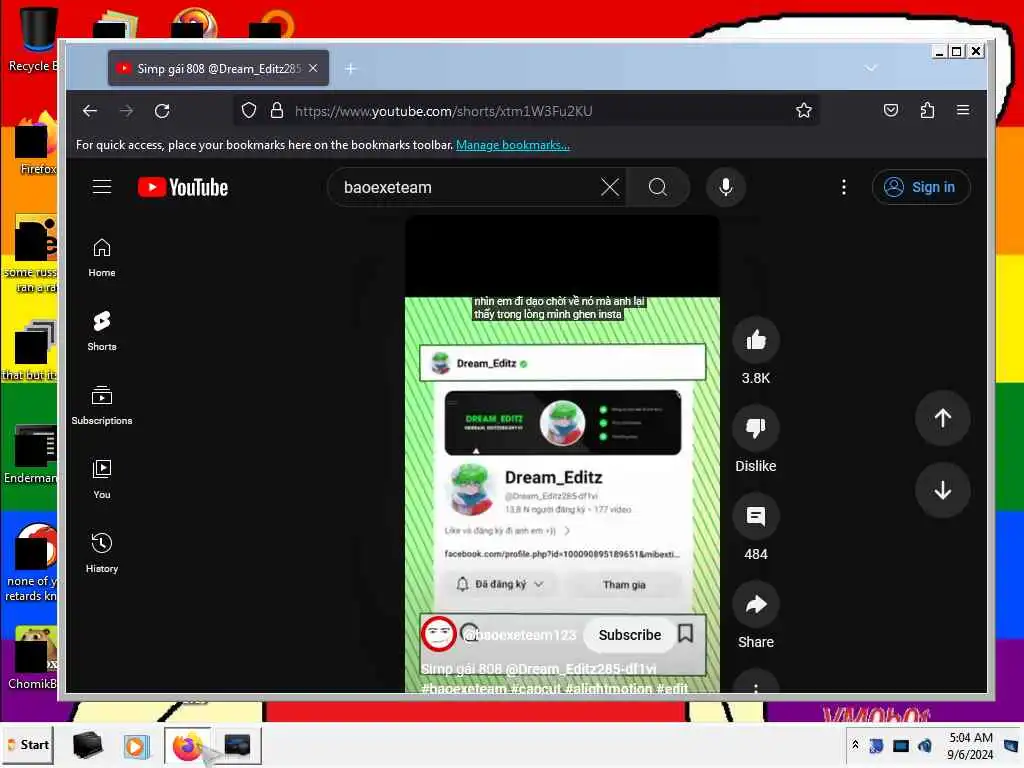Open the YouTube guide hamburger menu
The width and height of the screenshot is (1024, 768).
click(102, 187)
